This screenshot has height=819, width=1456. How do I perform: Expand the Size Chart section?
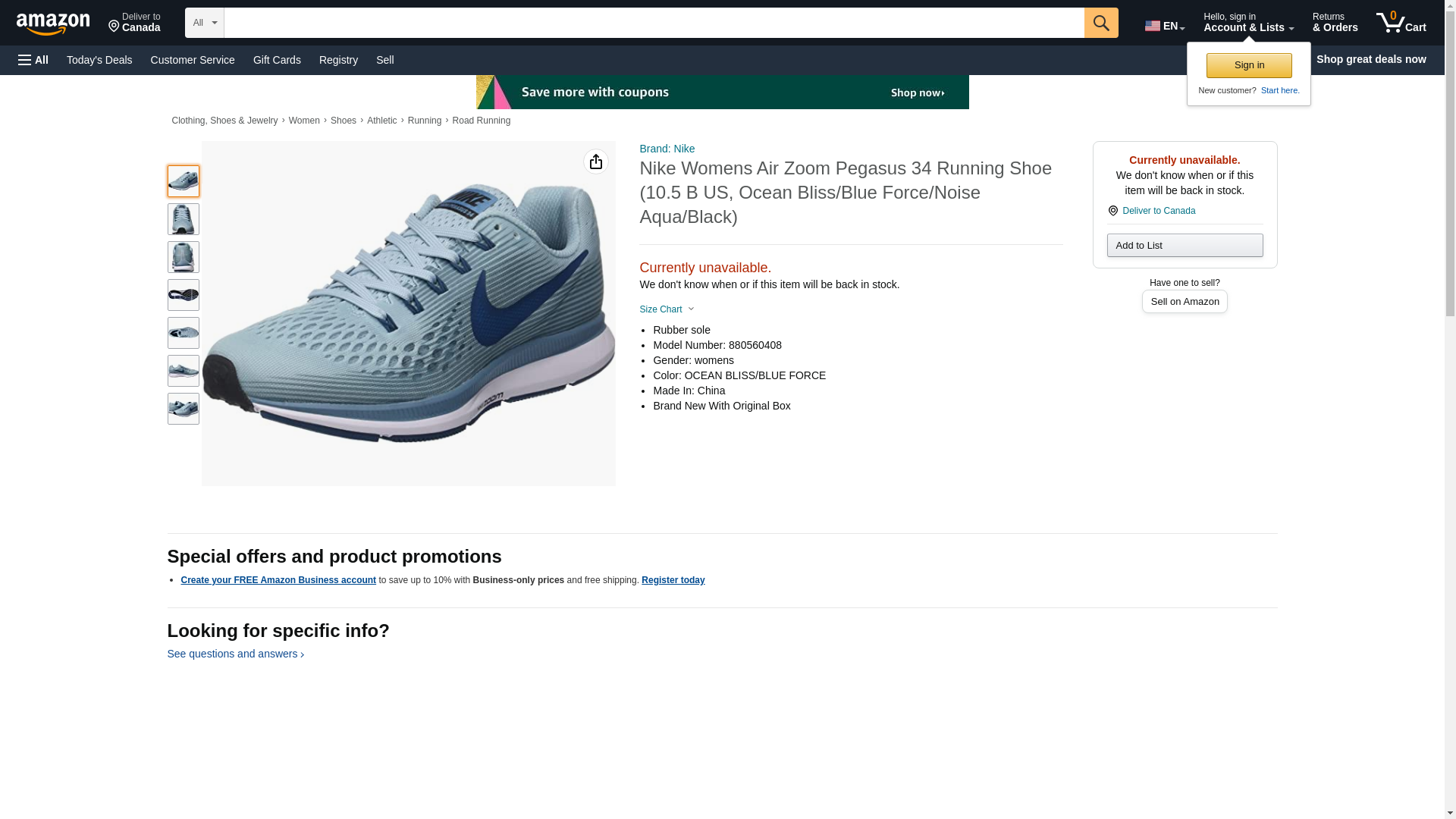[667, 309]
